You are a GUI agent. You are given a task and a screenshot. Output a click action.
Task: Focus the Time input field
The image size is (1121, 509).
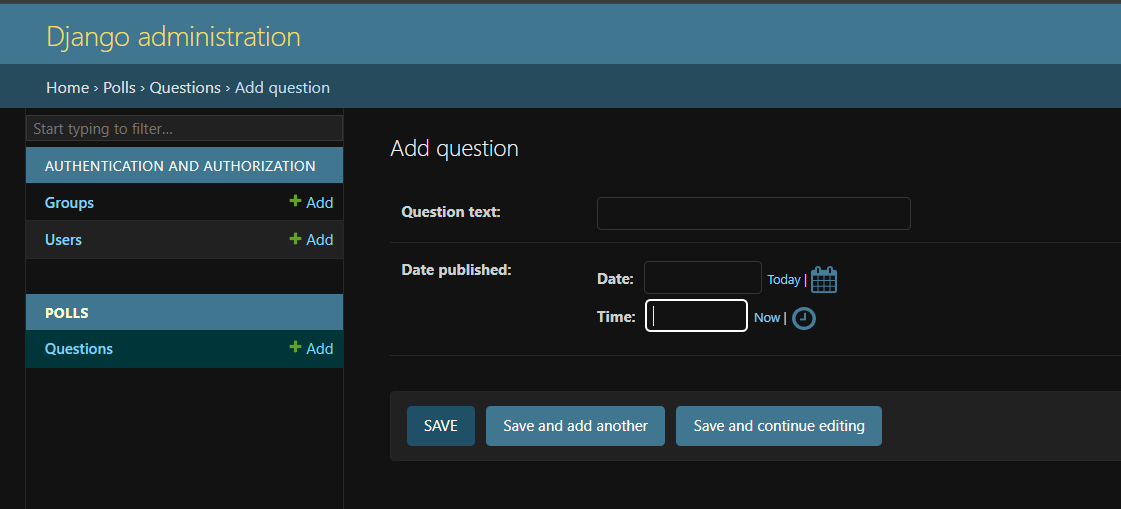coord(696,315)
